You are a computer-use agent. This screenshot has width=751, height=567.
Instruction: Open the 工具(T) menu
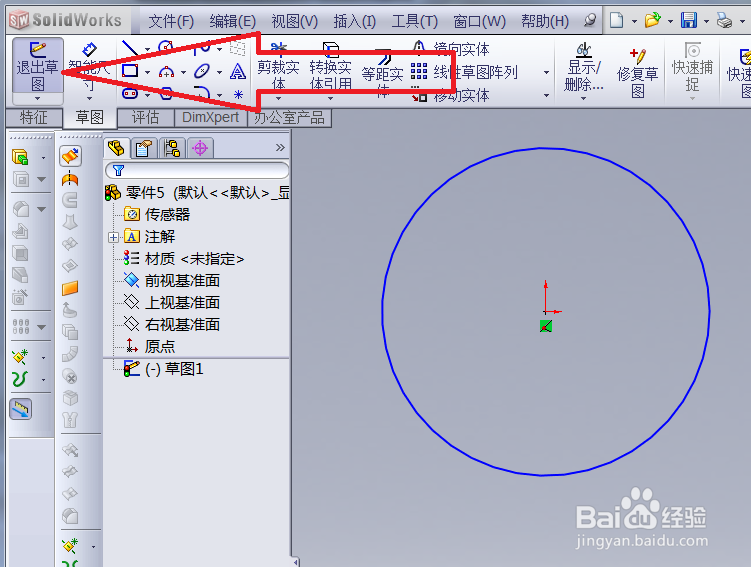point(415,21)
